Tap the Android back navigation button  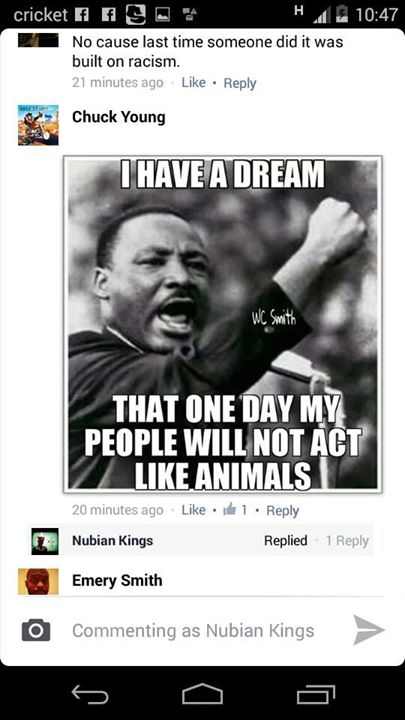click(x=90, y=694)
